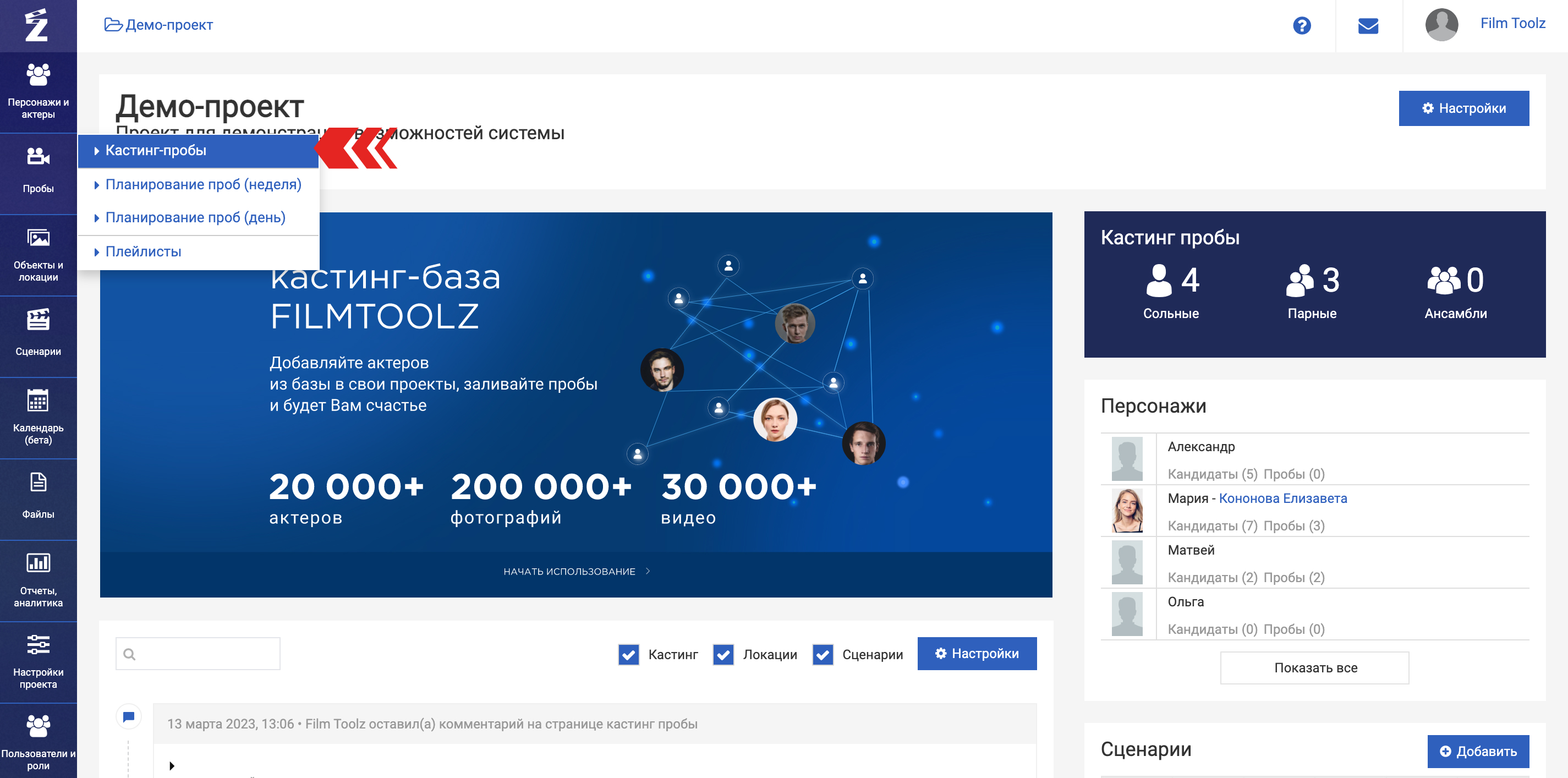Image resolution: width=1568 pixels, height=778 pixels.
Task: Click the help question mark icon
Action: tap(1301, 25)
